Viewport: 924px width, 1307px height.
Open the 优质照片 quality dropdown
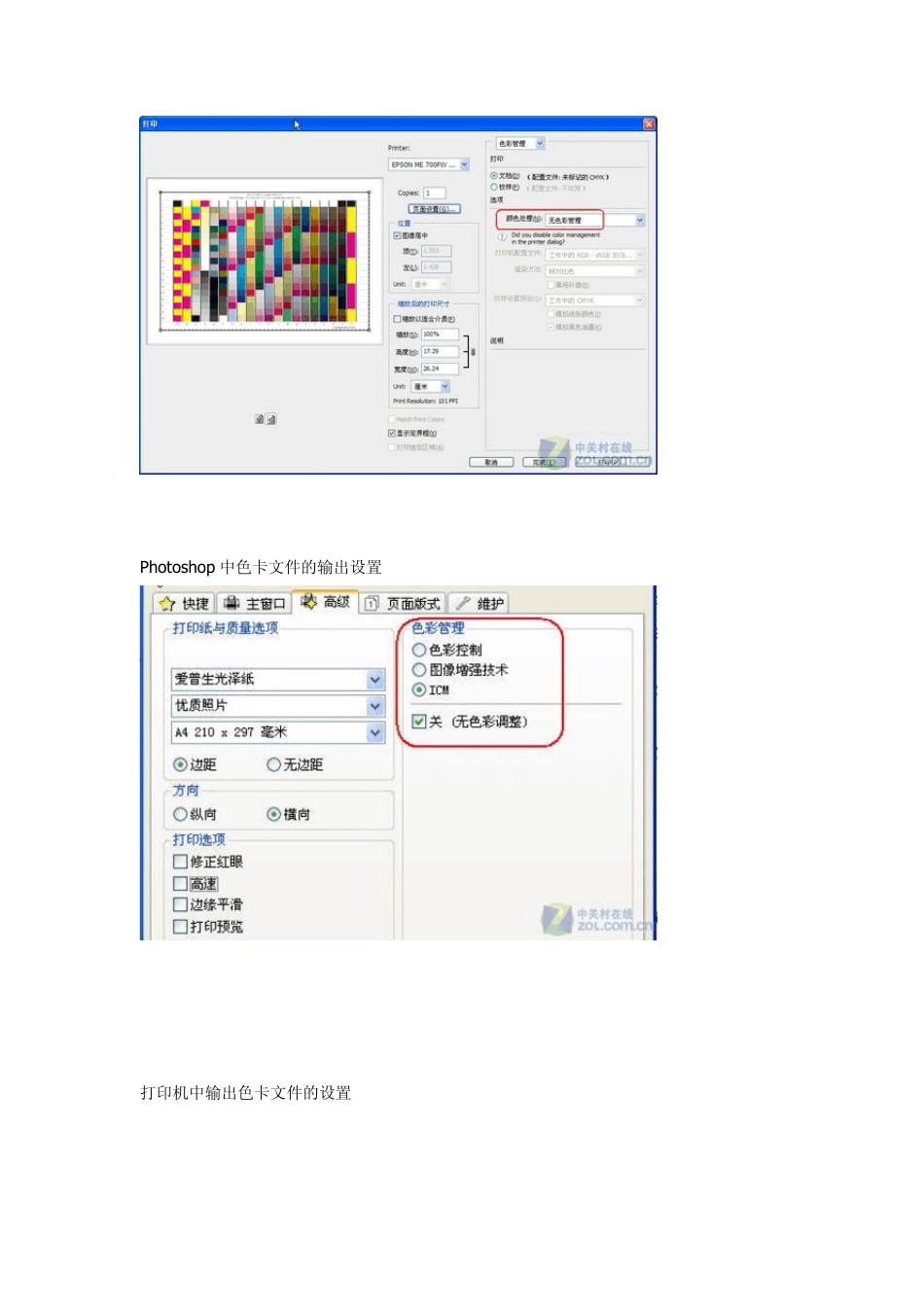click(278, 705)
